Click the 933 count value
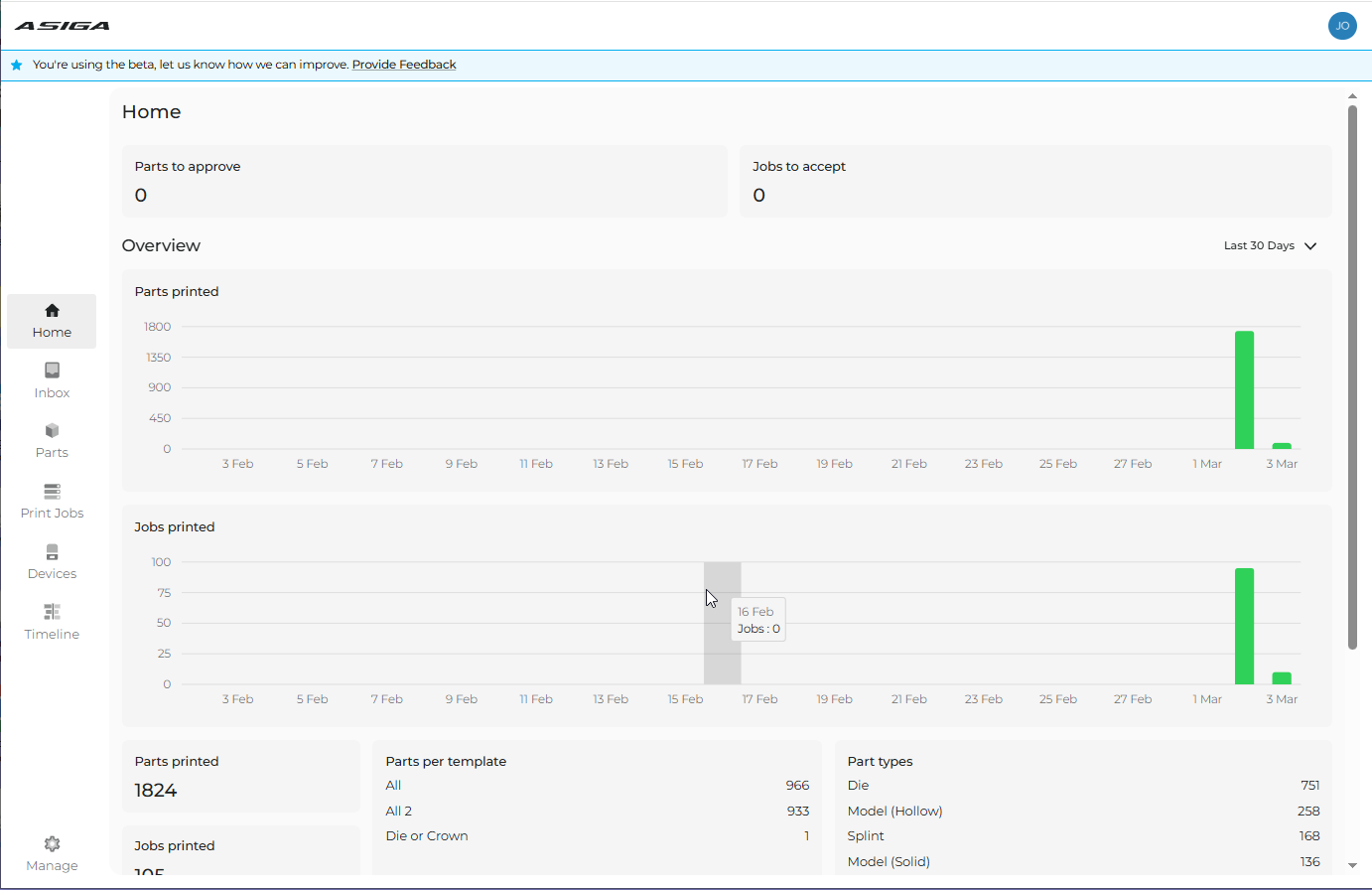The image size is (1372, 890). [798, 812]
